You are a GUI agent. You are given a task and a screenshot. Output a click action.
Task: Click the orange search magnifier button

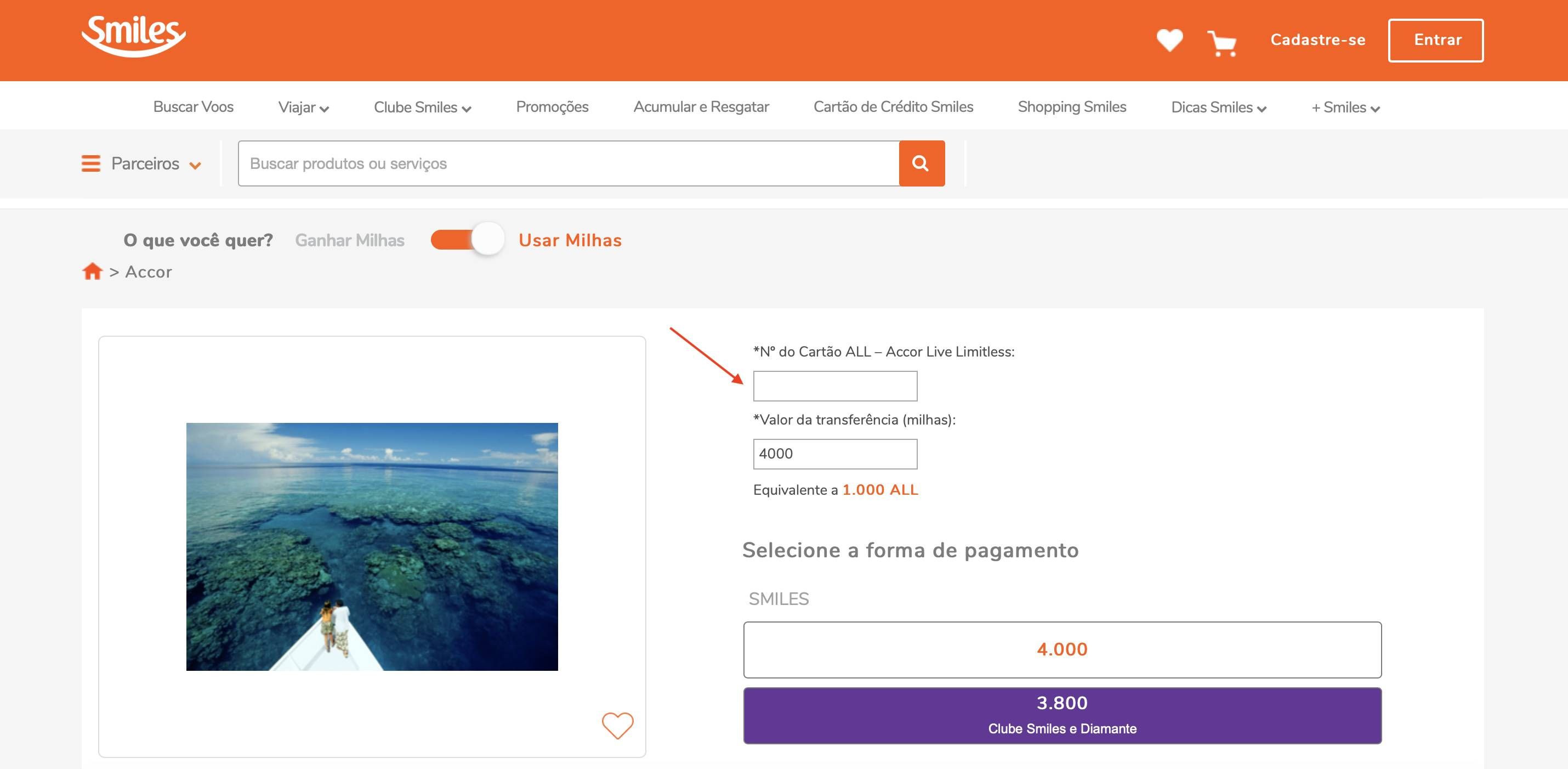(x=922, y=163)
